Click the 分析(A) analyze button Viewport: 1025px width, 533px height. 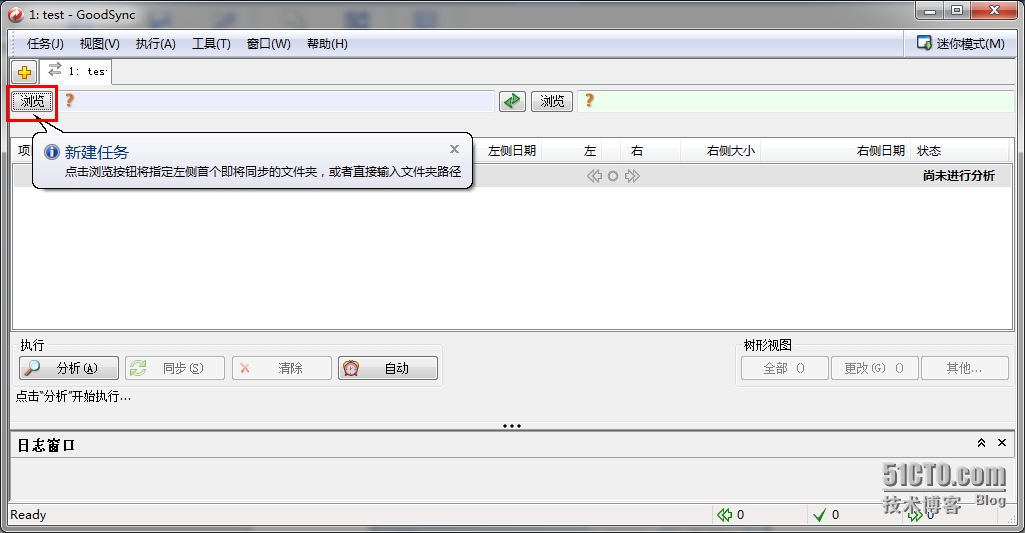[69, 368]
